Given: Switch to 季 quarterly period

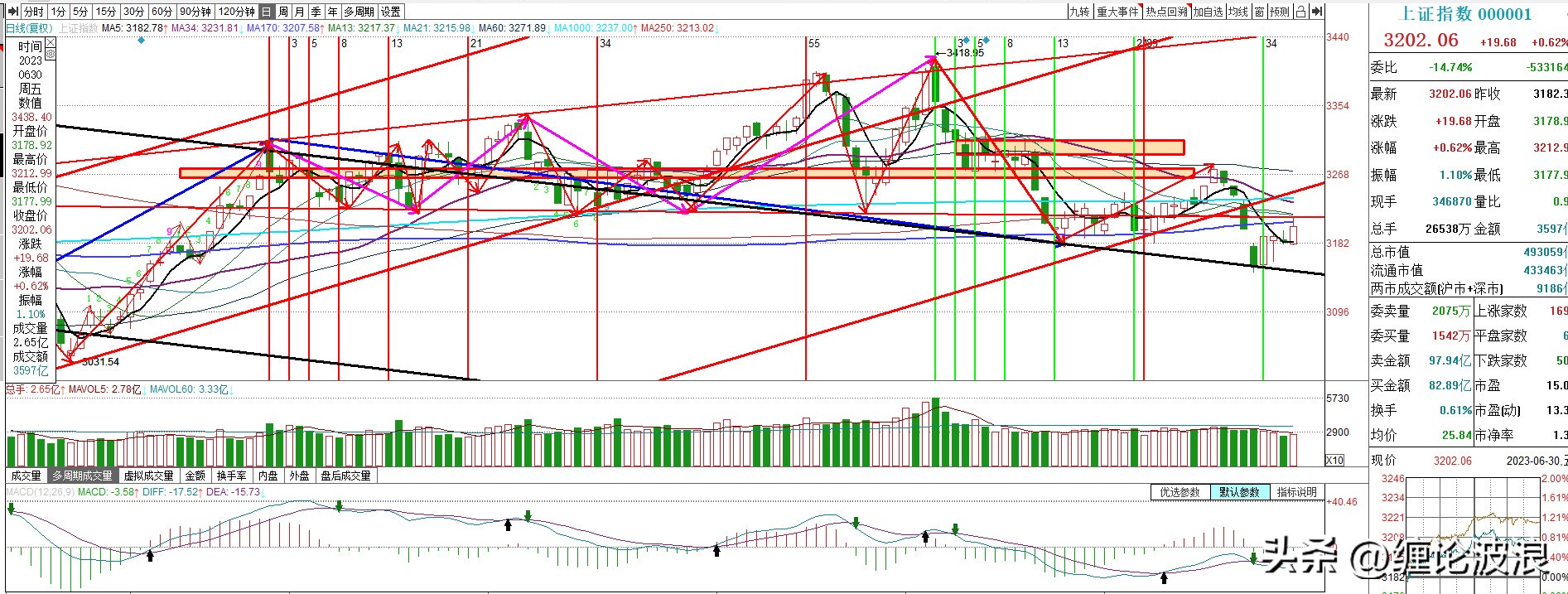Looking at the screenshot, I should tap(316, 12).
